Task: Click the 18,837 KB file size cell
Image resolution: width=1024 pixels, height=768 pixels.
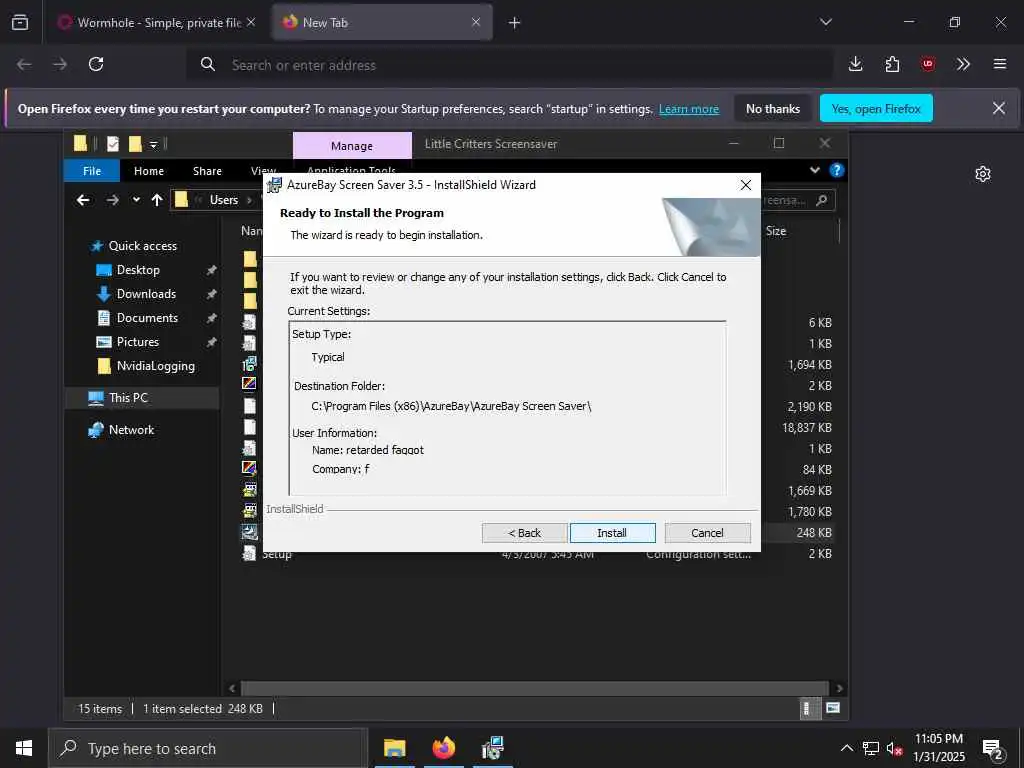Action: [x=807, y=428]
